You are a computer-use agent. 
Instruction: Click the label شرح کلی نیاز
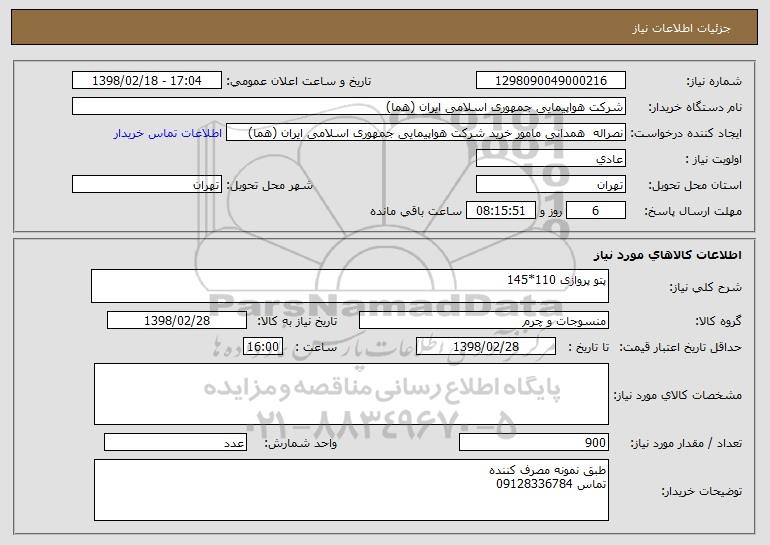[706, 288]
